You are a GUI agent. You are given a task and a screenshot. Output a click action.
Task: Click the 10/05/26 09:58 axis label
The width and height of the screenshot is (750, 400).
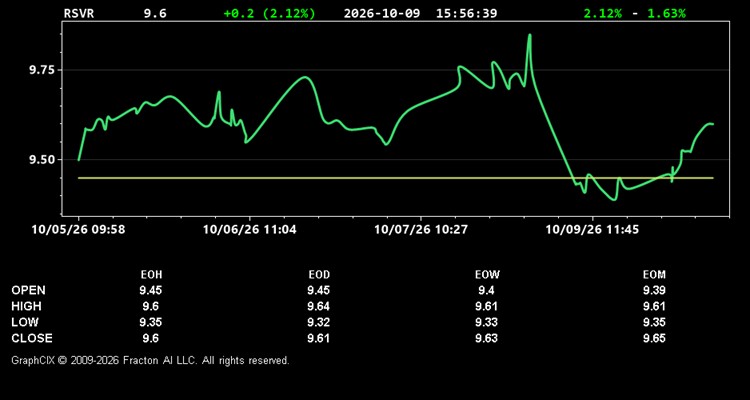(x=78, y=230)
